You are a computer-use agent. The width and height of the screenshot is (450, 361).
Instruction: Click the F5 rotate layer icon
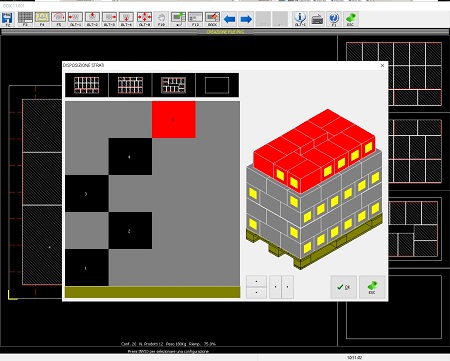pos(59,19)
